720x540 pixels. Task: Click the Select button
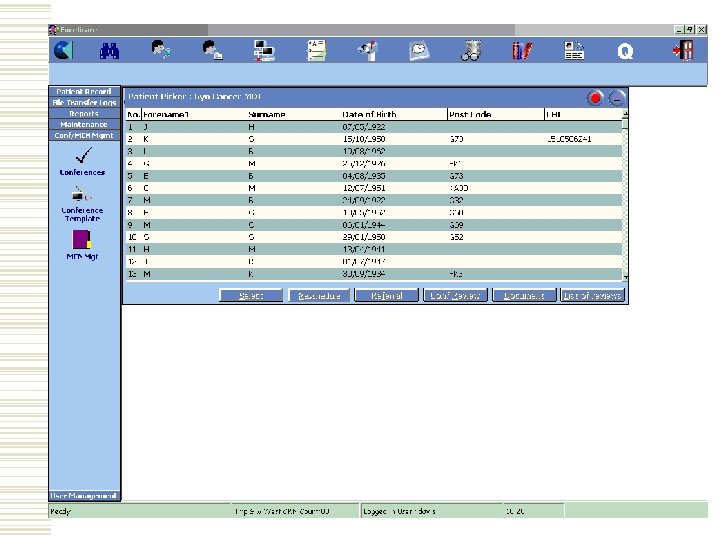click(x=251, y=296)
